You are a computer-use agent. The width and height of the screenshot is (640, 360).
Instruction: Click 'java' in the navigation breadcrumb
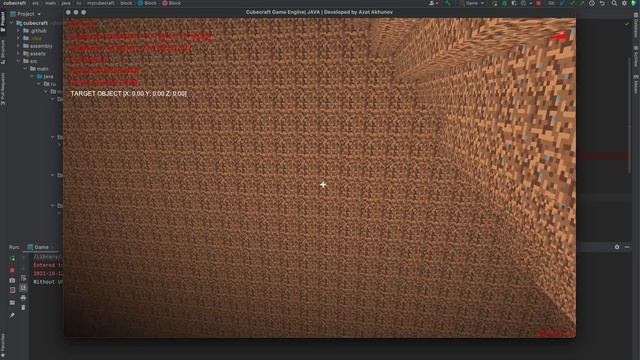66,3
